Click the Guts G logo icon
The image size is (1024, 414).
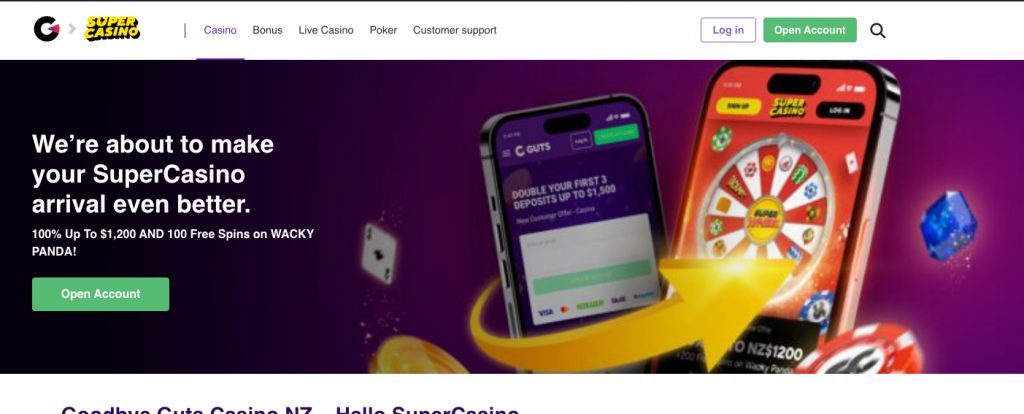46,29
